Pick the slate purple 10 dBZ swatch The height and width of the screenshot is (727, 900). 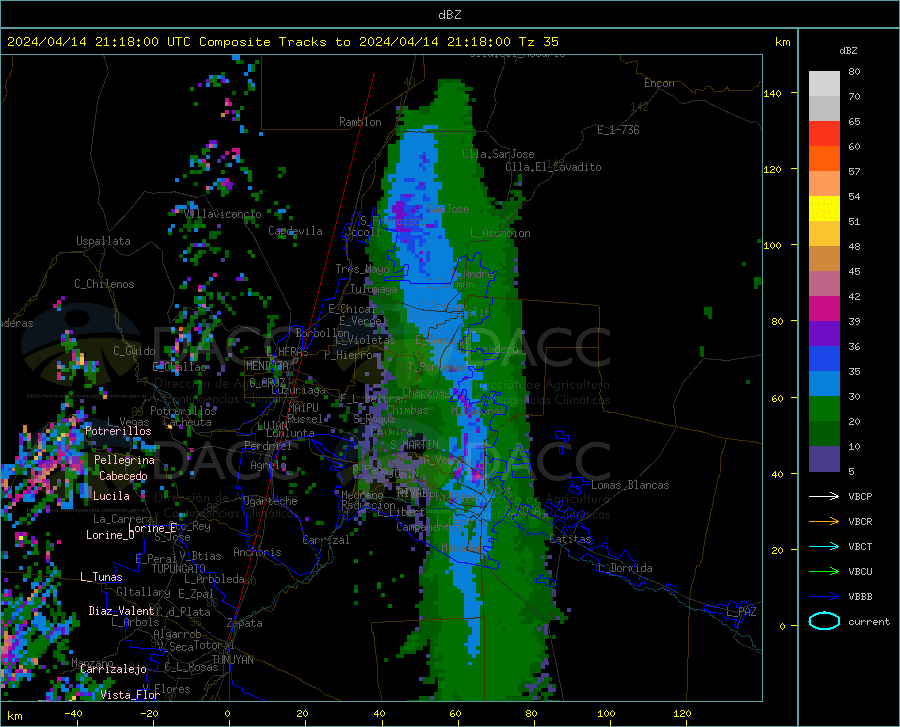click(824, 459)
